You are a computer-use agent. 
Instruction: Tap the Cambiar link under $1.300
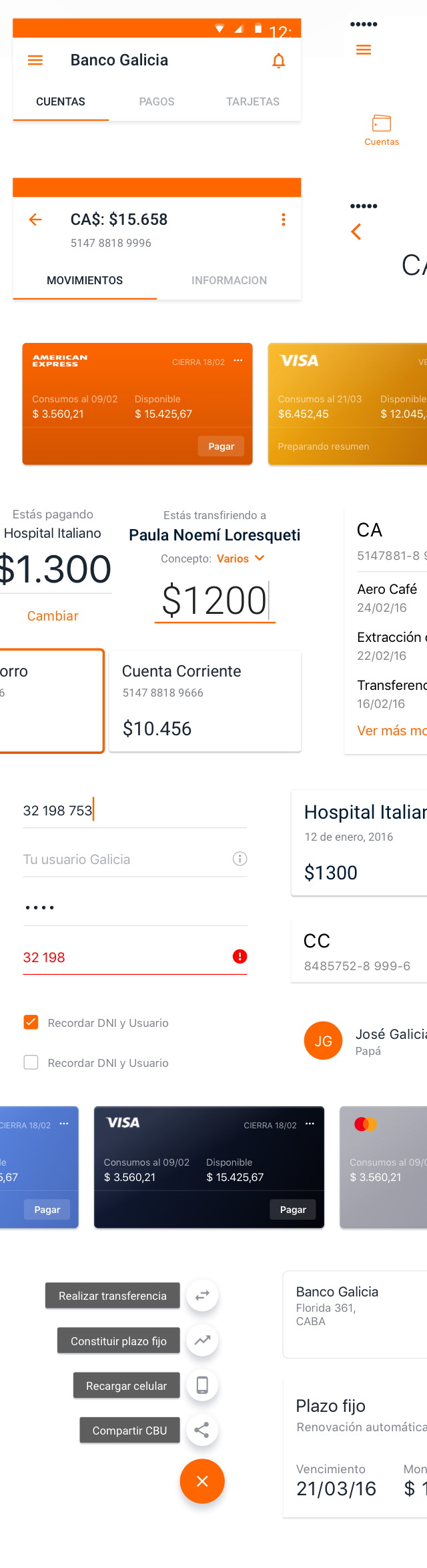[53, 616]
